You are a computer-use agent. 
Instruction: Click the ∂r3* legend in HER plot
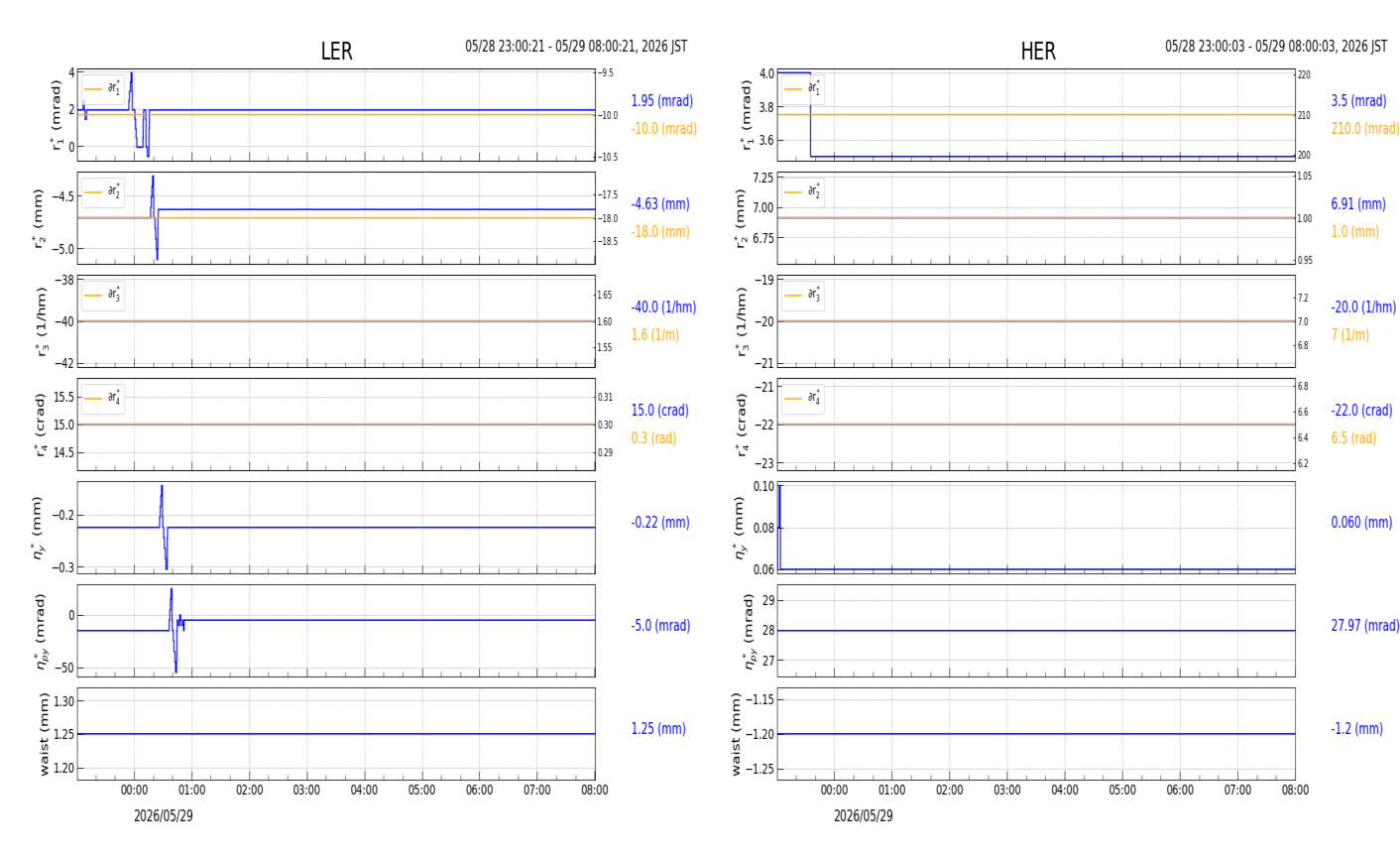[803, 295]
